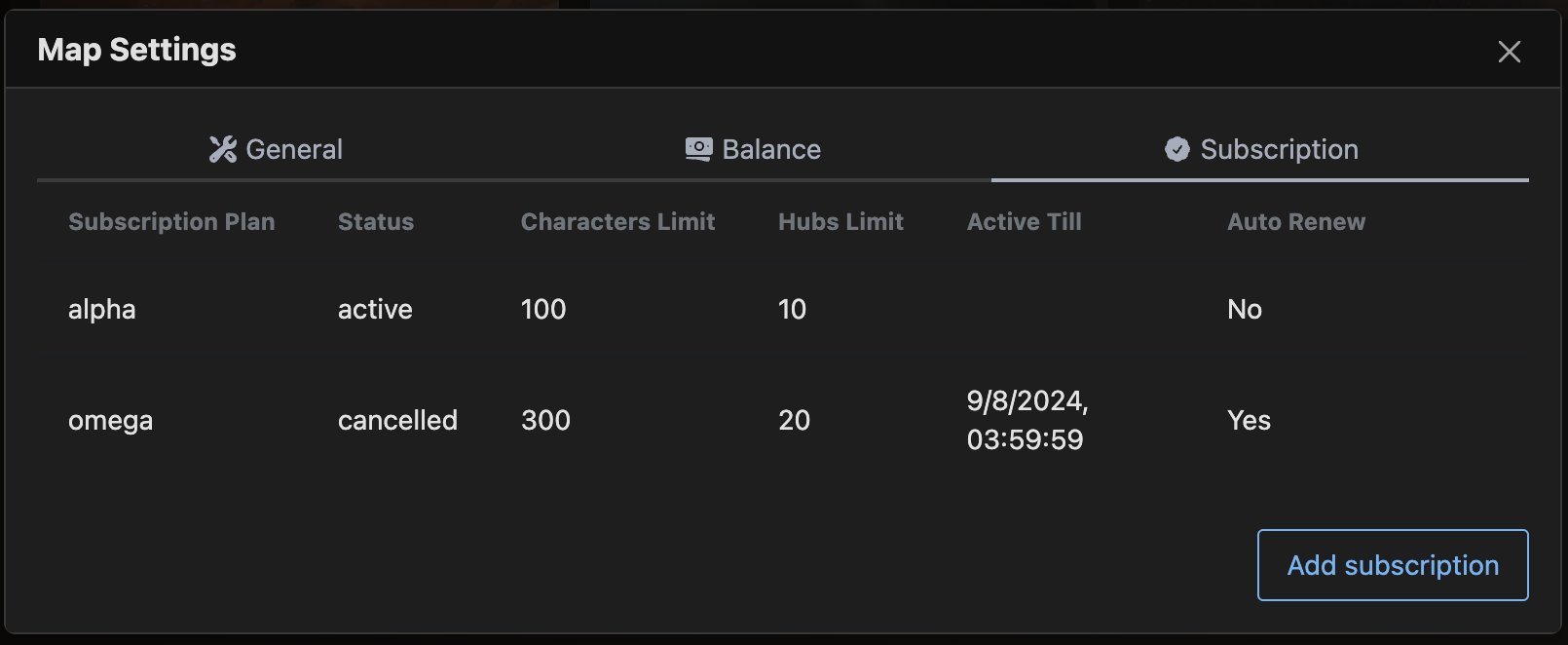Click the checkmark badge icon beside Subscription

click(1177, 148)
